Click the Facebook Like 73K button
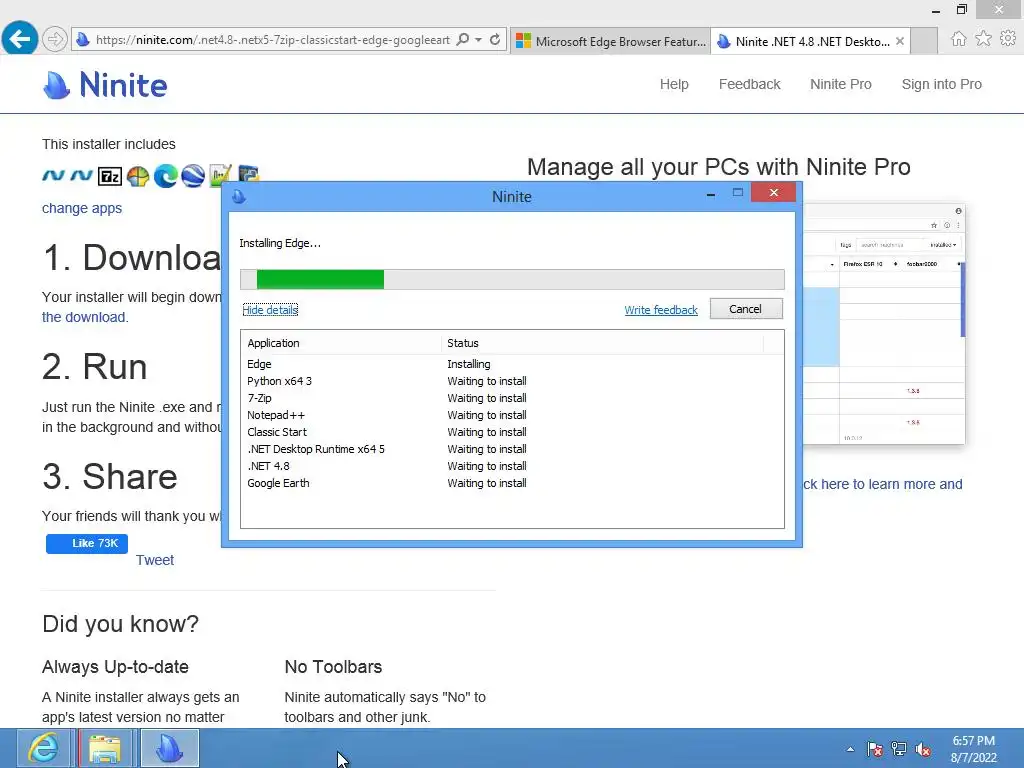The image size is (1024, 768). coord(87,543)
